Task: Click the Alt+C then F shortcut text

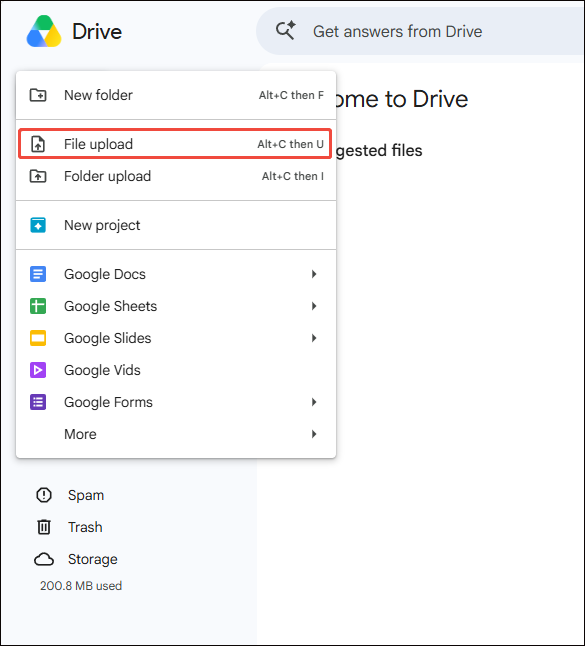Action: [x=291, y=95]
